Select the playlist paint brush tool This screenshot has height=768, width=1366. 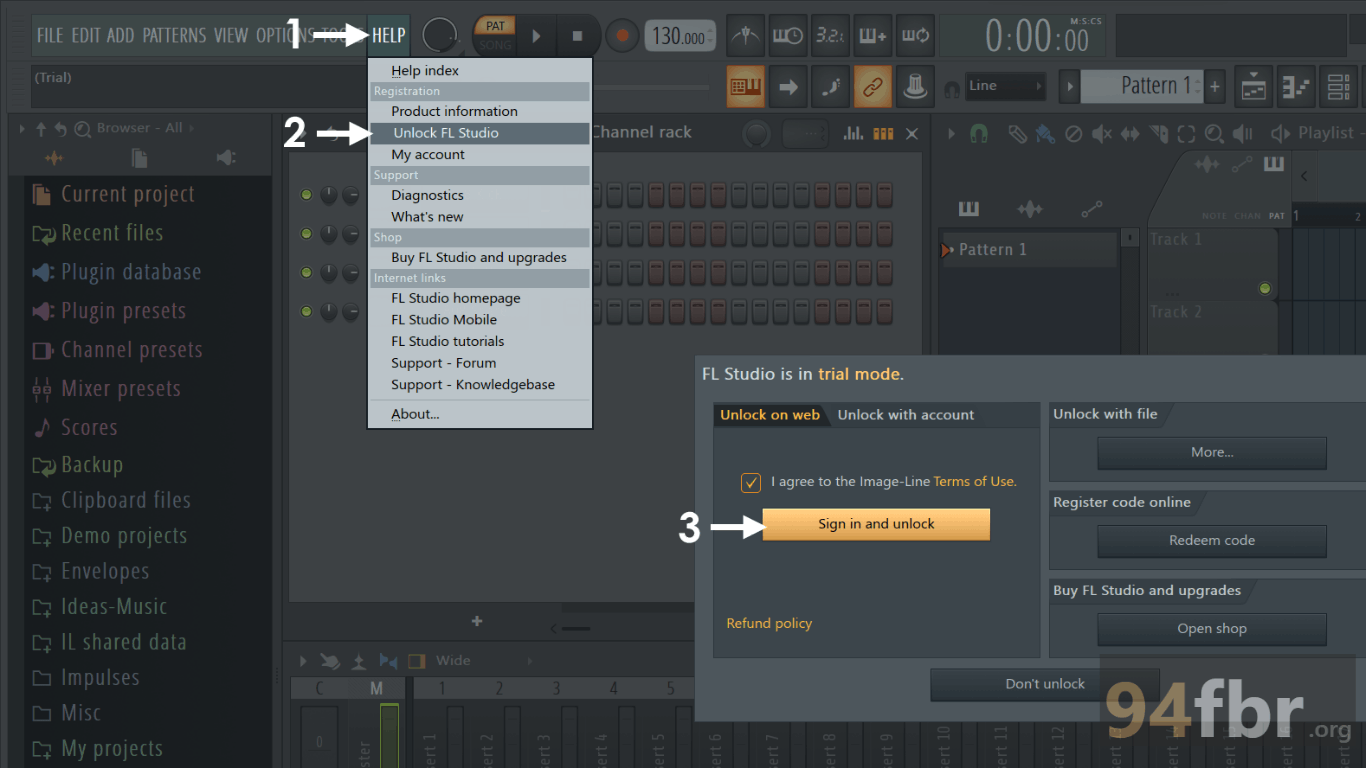pyautogui.click(x=1045, y=134)
